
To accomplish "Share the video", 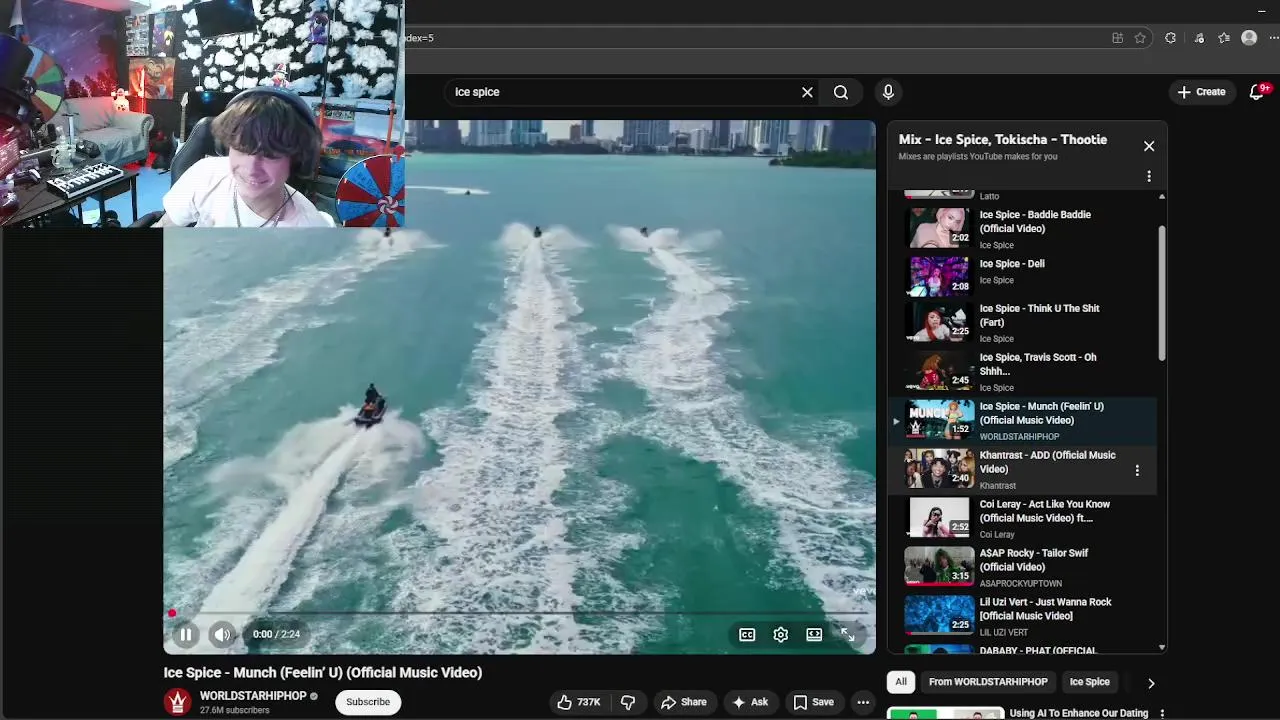I will [684, 702].
